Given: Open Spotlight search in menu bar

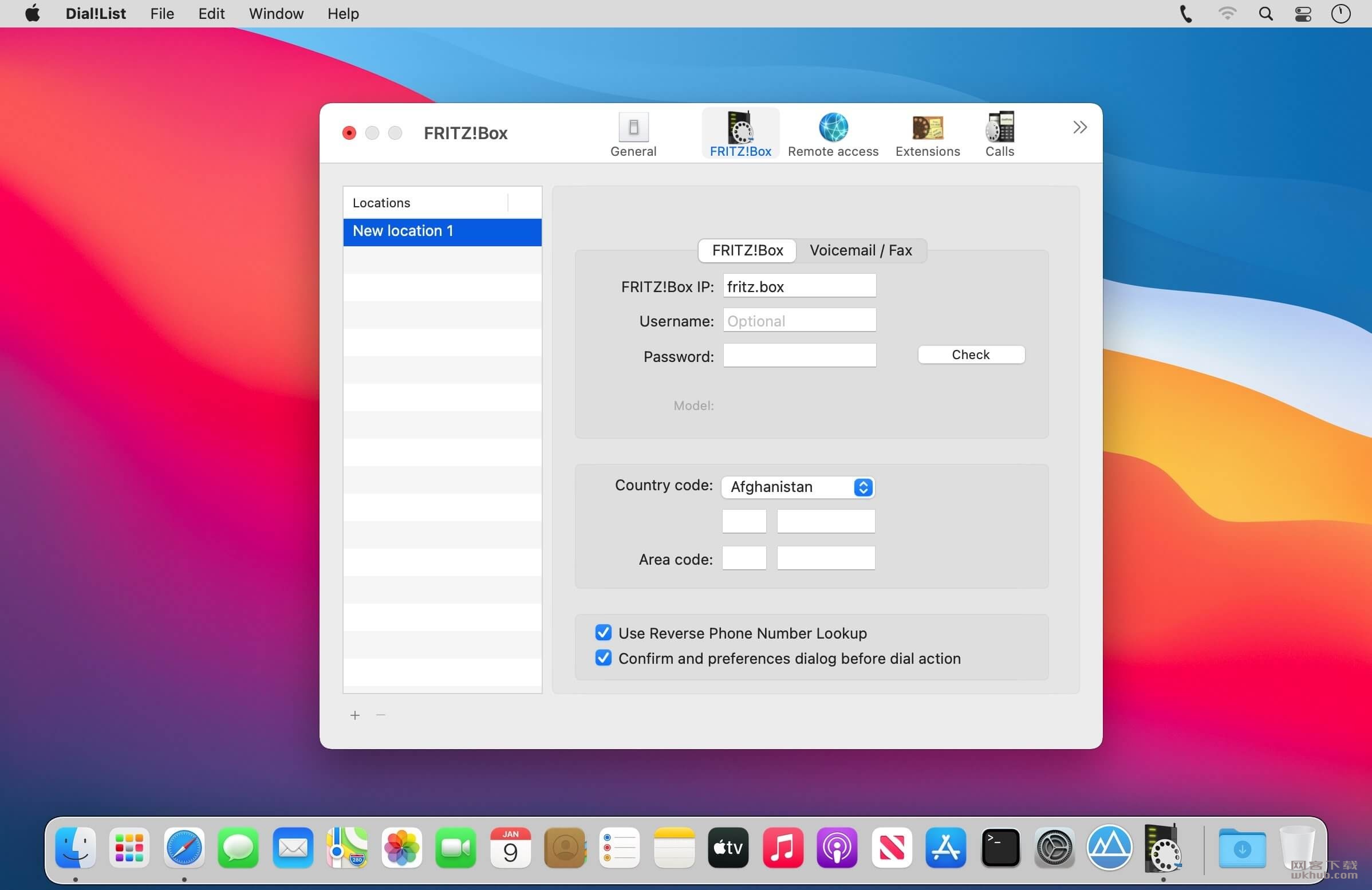Looking at the screenshot, I should (x=1265, y=14).
